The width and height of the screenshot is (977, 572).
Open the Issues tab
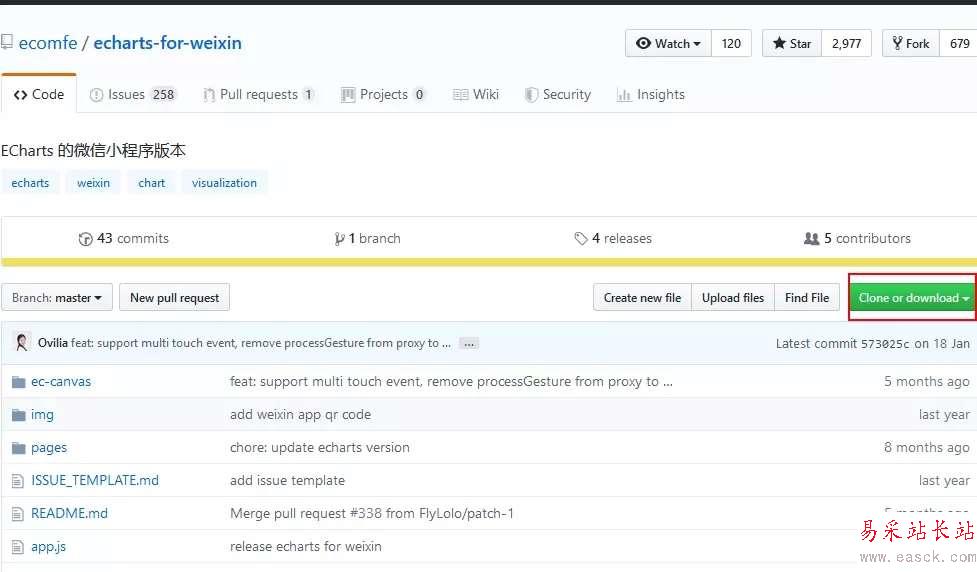click(x=133, y=95)
